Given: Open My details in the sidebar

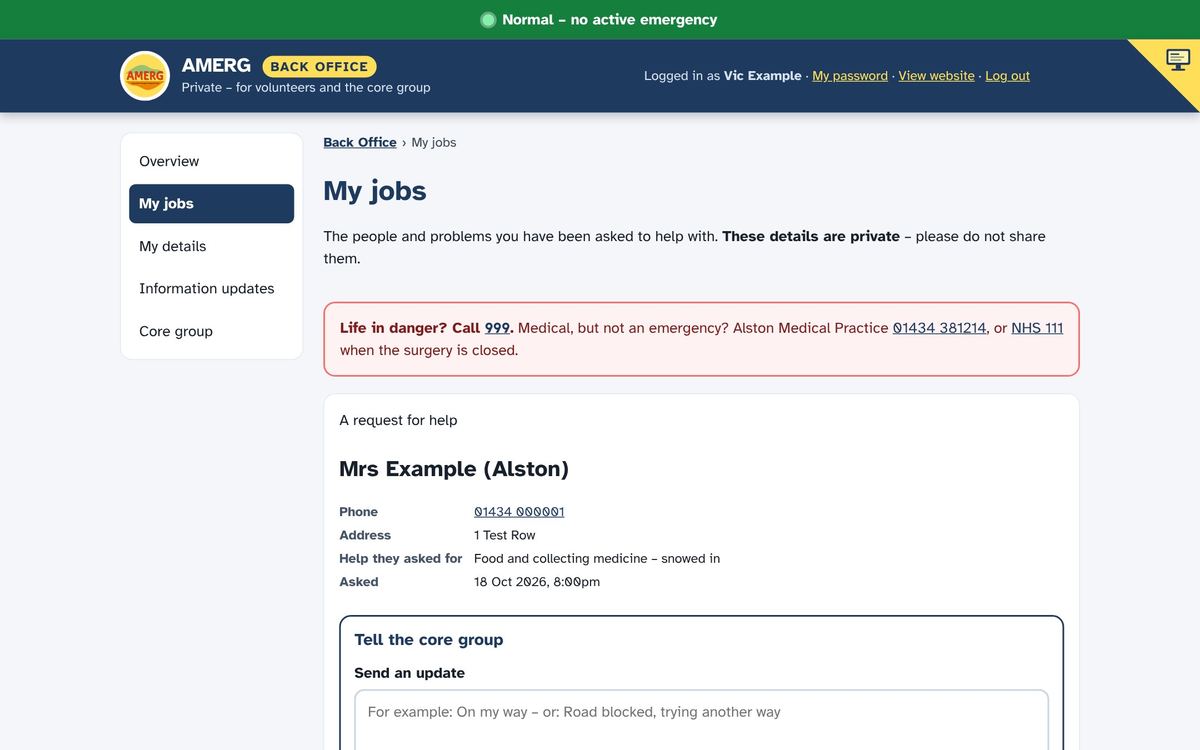Looking at the screenshot, I should [x=211, y=246].
